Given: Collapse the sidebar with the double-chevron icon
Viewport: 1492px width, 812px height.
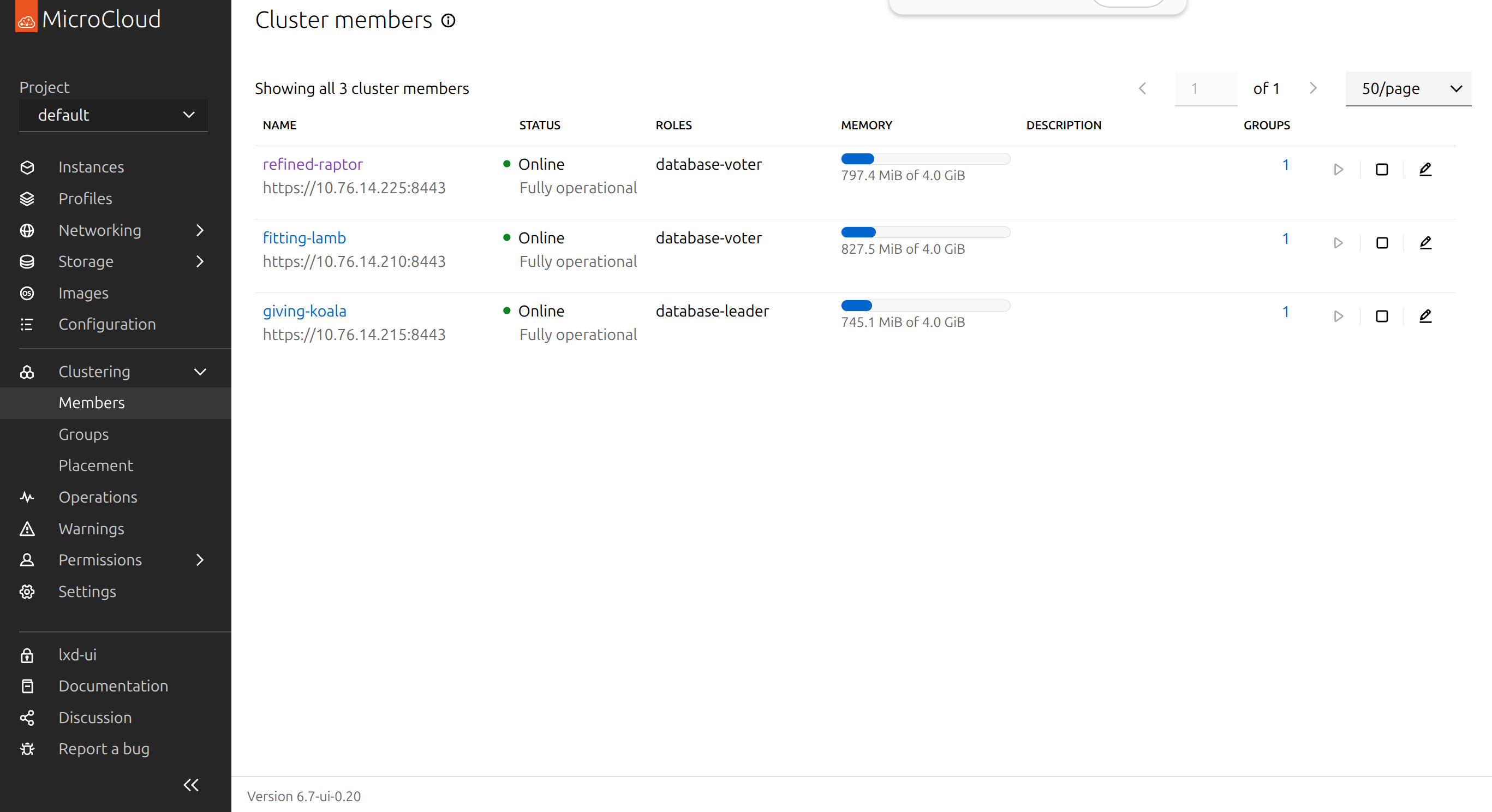Looking at the screenshot, I should (x=190, y=785).
